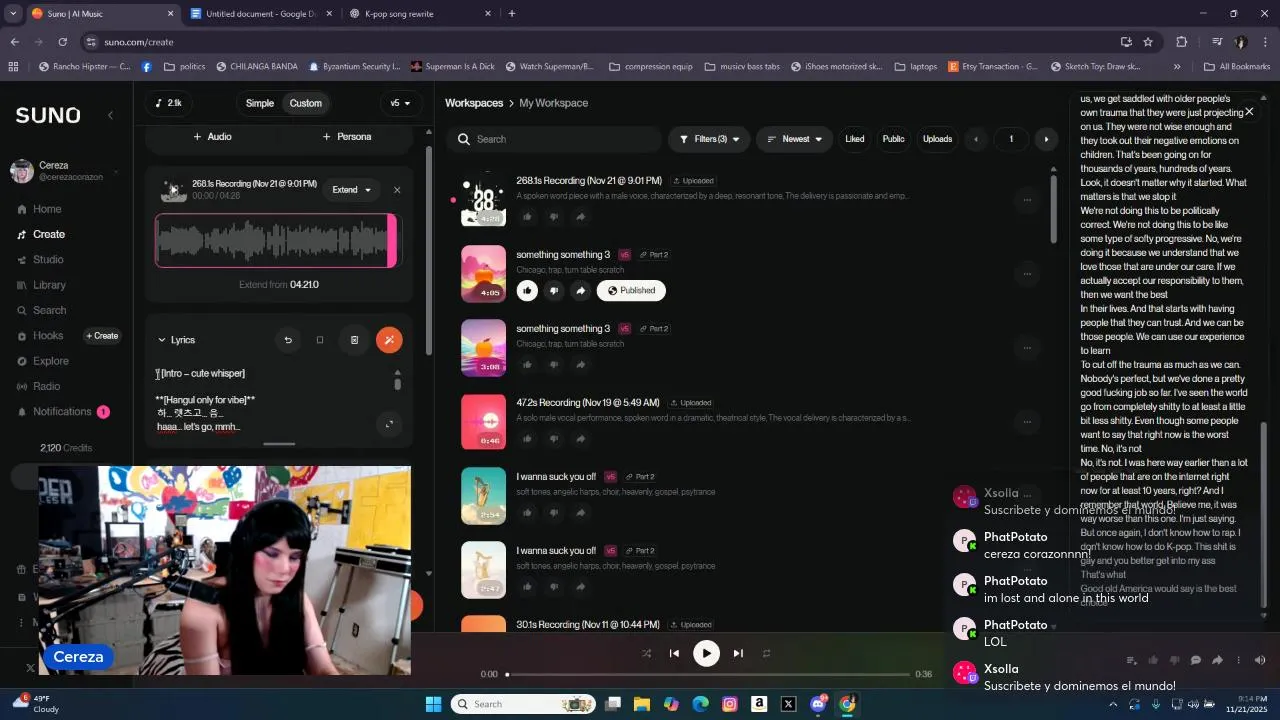Open the Extend mode dropdown

click(352, 190)
